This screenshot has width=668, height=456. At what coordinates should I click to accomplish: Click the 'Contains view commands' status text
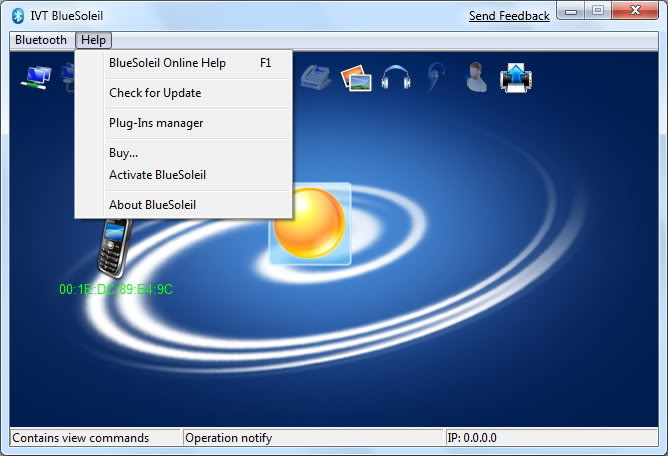tap(81, 438)
